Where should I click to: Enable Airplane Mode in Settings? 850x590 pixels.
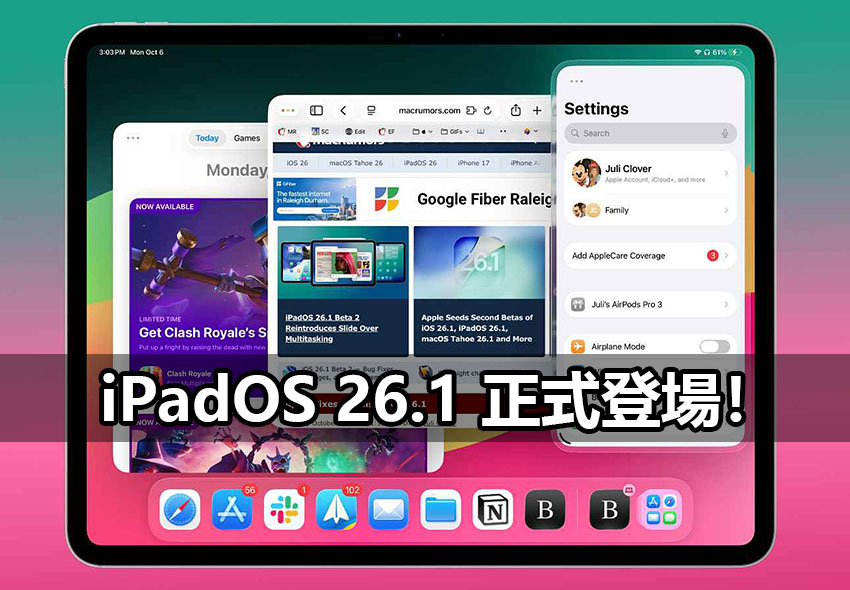[x=714, y=345]
